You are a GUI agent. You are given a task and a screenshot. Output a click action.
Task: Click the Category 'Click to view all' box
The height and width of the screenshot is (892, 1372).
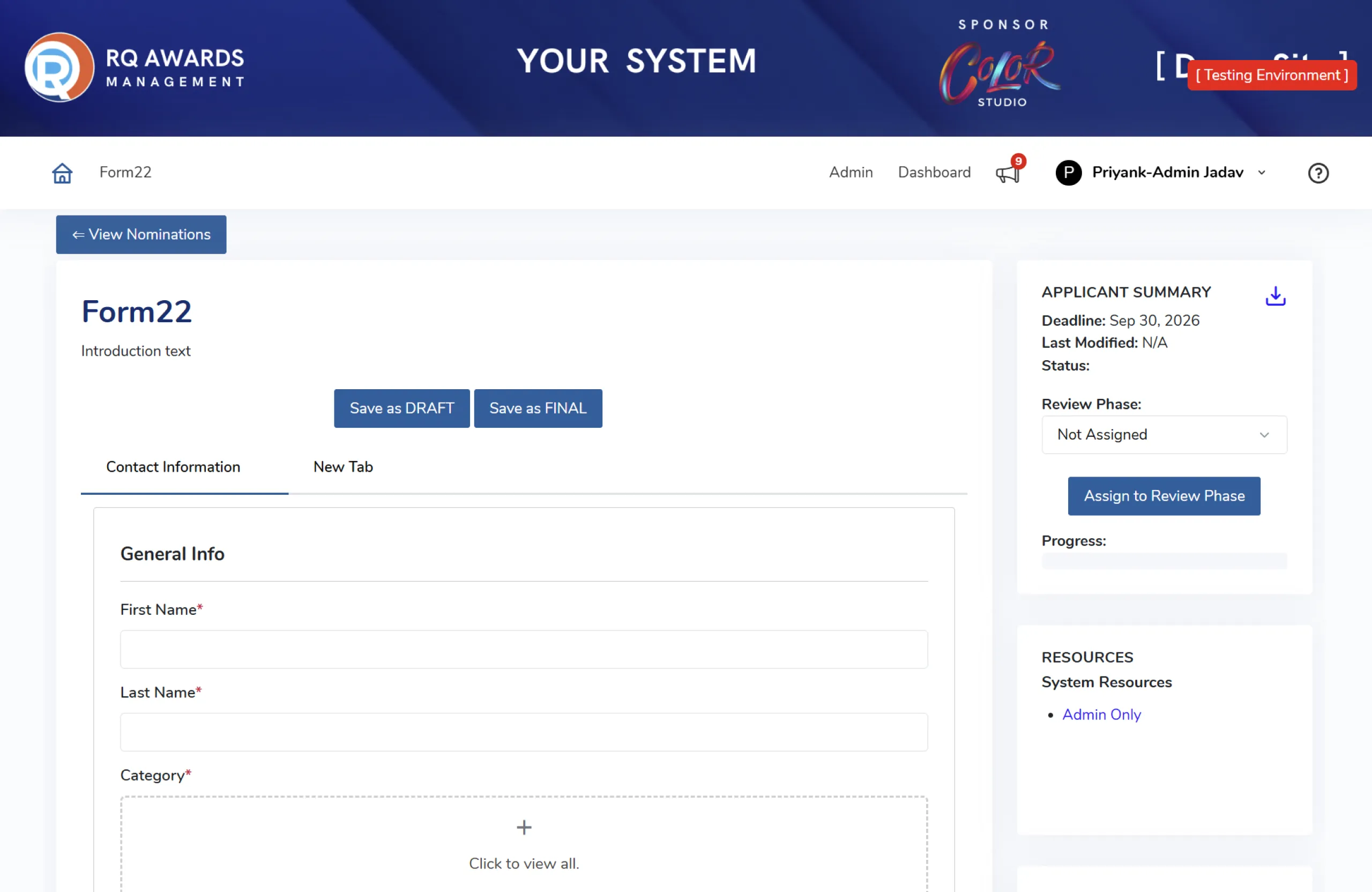pos(524,845)
